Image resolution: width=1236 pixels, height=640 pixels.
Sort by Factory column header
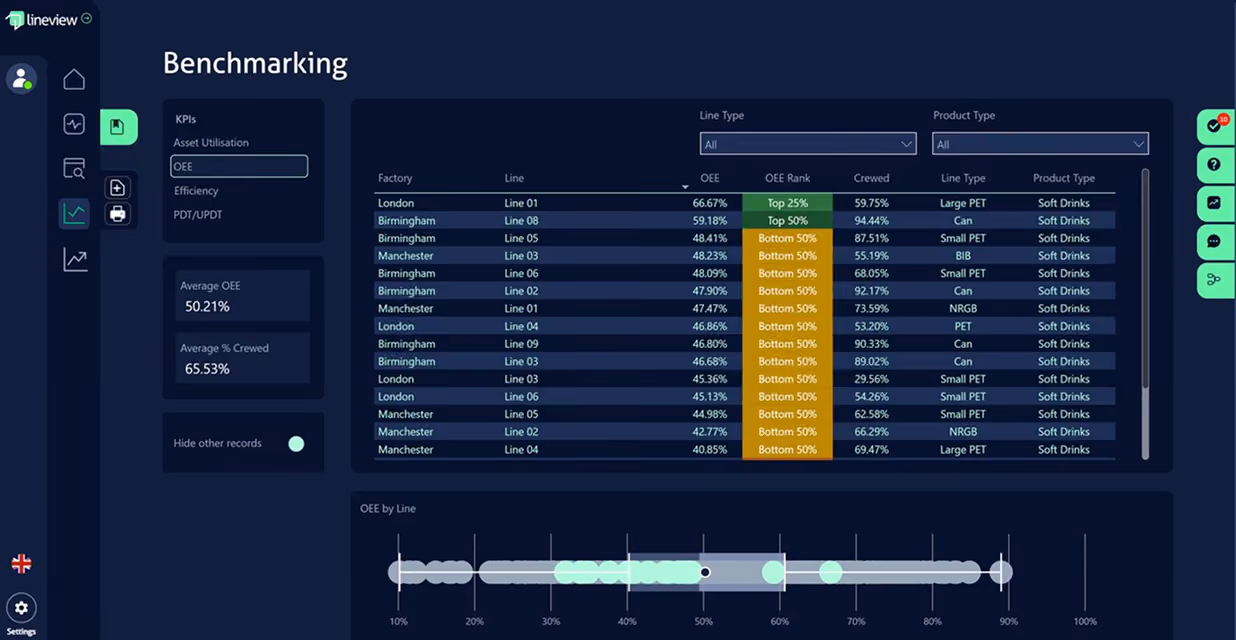(x=395, y=178)
